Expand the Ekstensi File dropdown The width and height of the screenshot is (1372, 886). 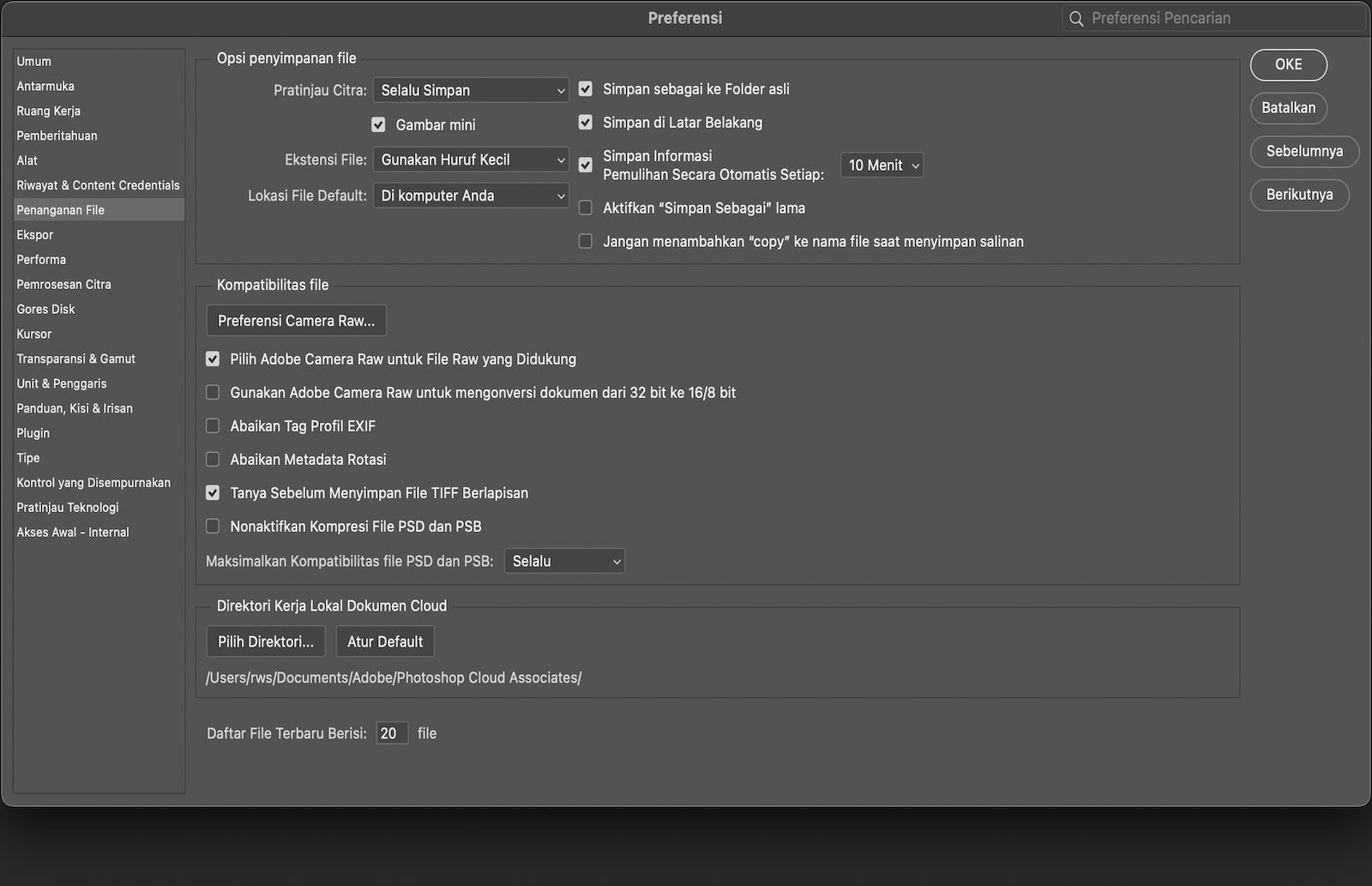471,159
